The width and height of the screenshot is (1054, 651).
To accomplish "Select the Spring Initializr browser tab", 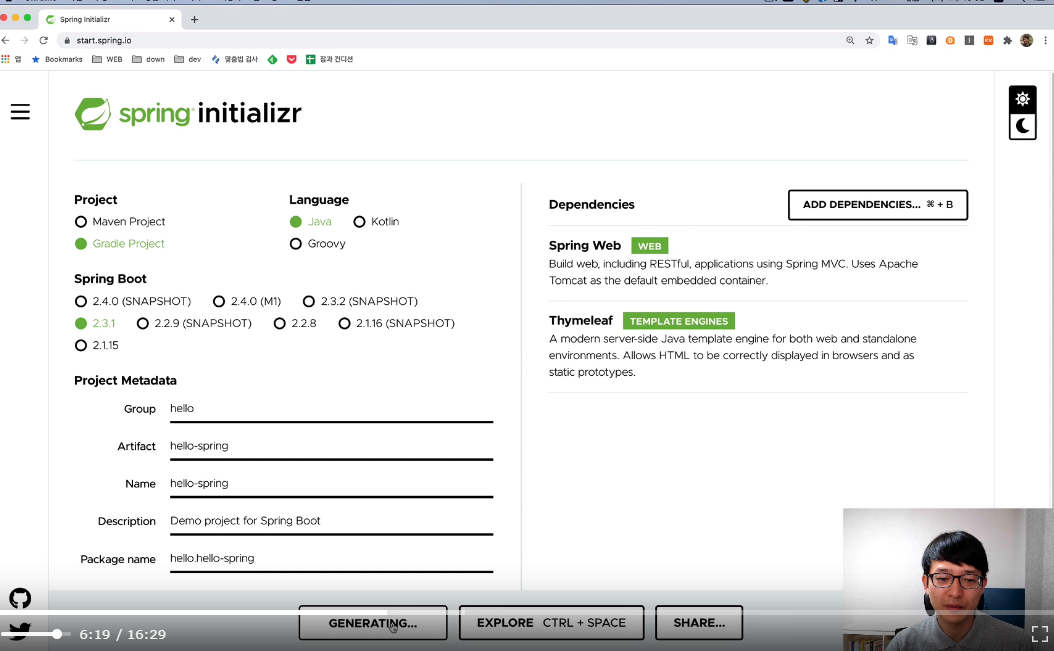I will tap(108, 20).
